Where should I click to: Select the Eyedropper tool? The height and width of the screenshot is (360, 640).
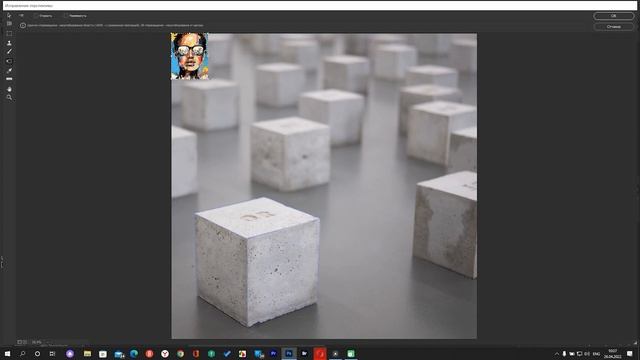pos(9,71)
